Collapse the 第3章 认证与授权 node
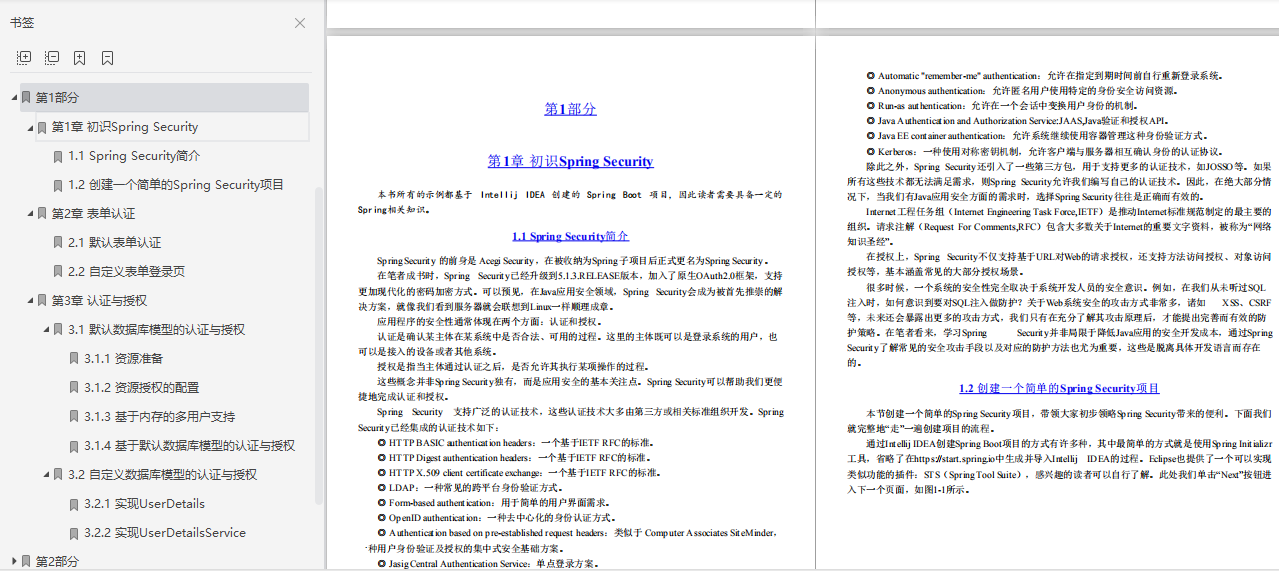The width and height of the screenshot is (1279, 571). coord(30,301)
